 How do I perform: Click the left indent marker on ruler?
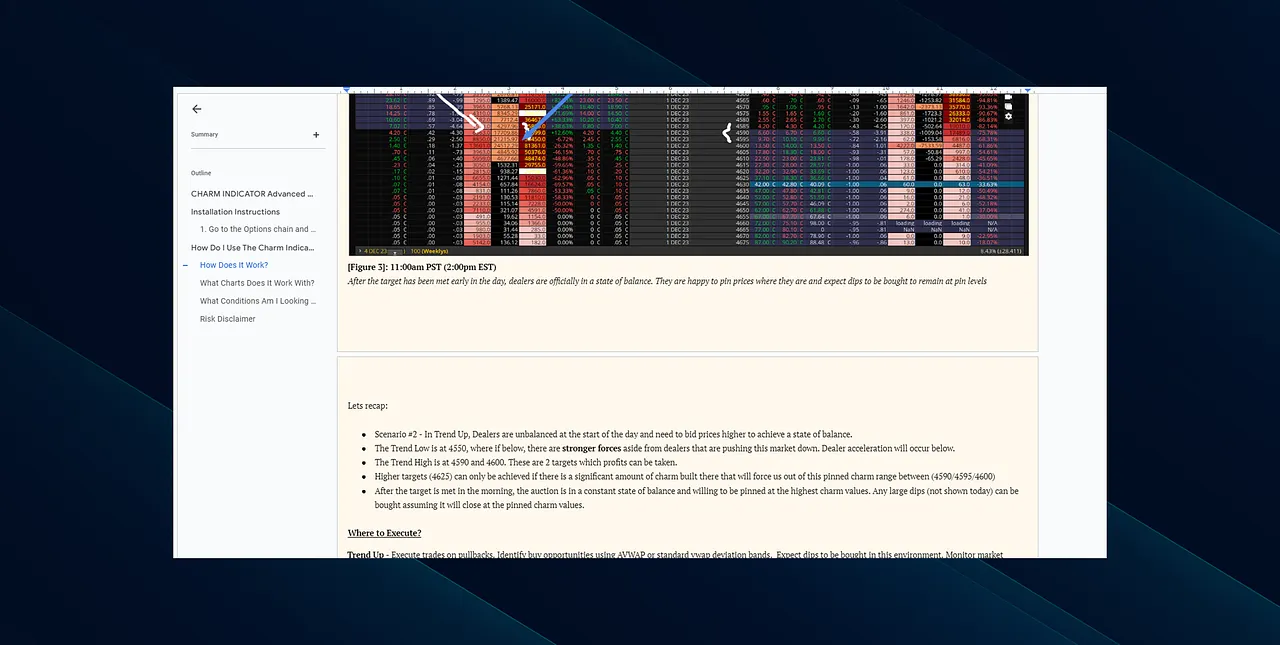tap(347, 90)
